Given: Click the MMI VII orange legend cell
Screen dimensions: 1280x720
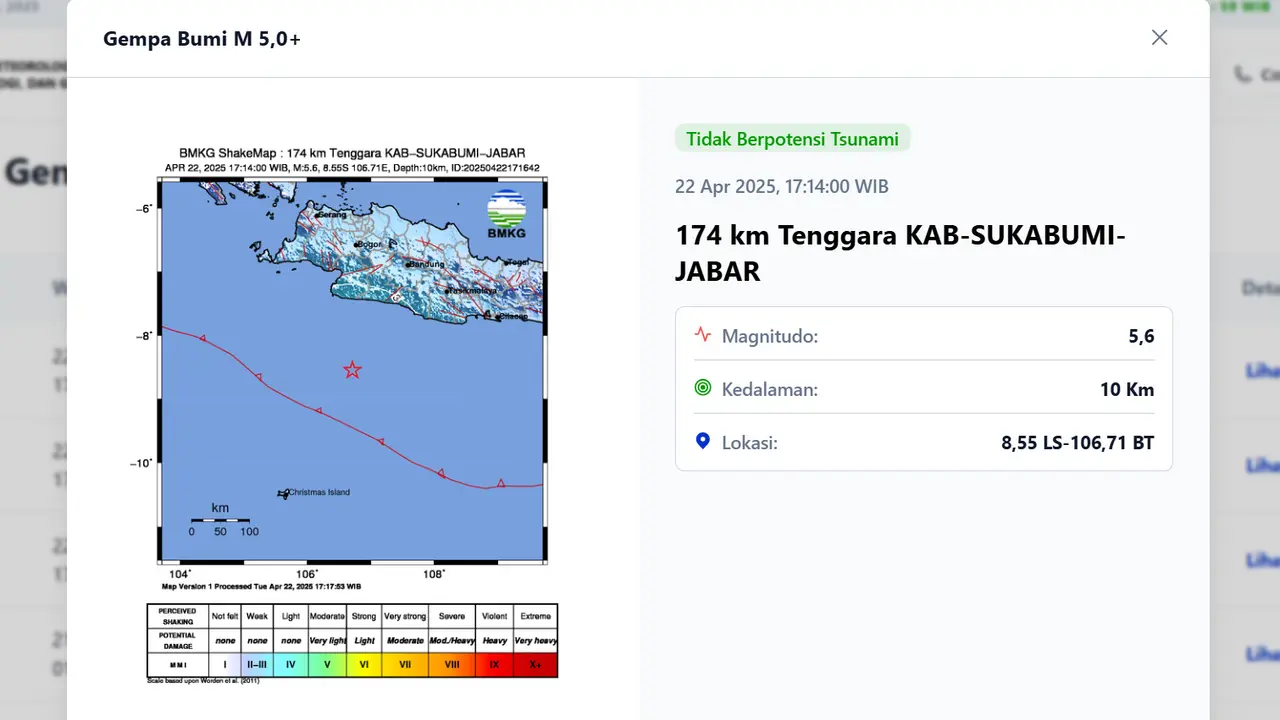Looking at the screenshot, I should (405, 664).
